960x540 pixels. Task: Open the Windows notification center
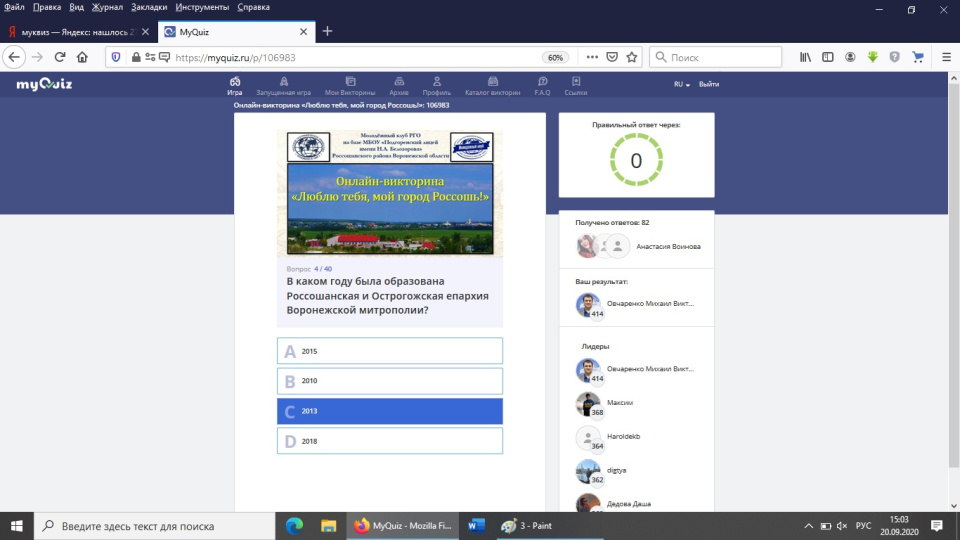(936, 526)
